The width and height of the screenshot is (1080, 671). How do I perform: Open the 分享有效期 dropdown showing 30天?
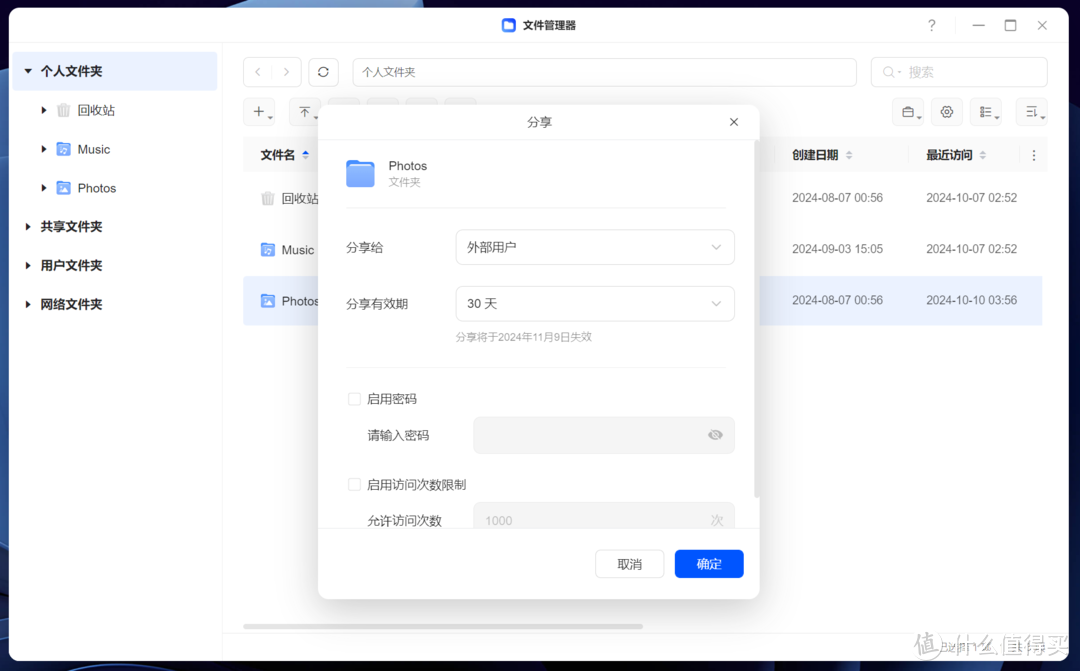(x=594, y=303)
